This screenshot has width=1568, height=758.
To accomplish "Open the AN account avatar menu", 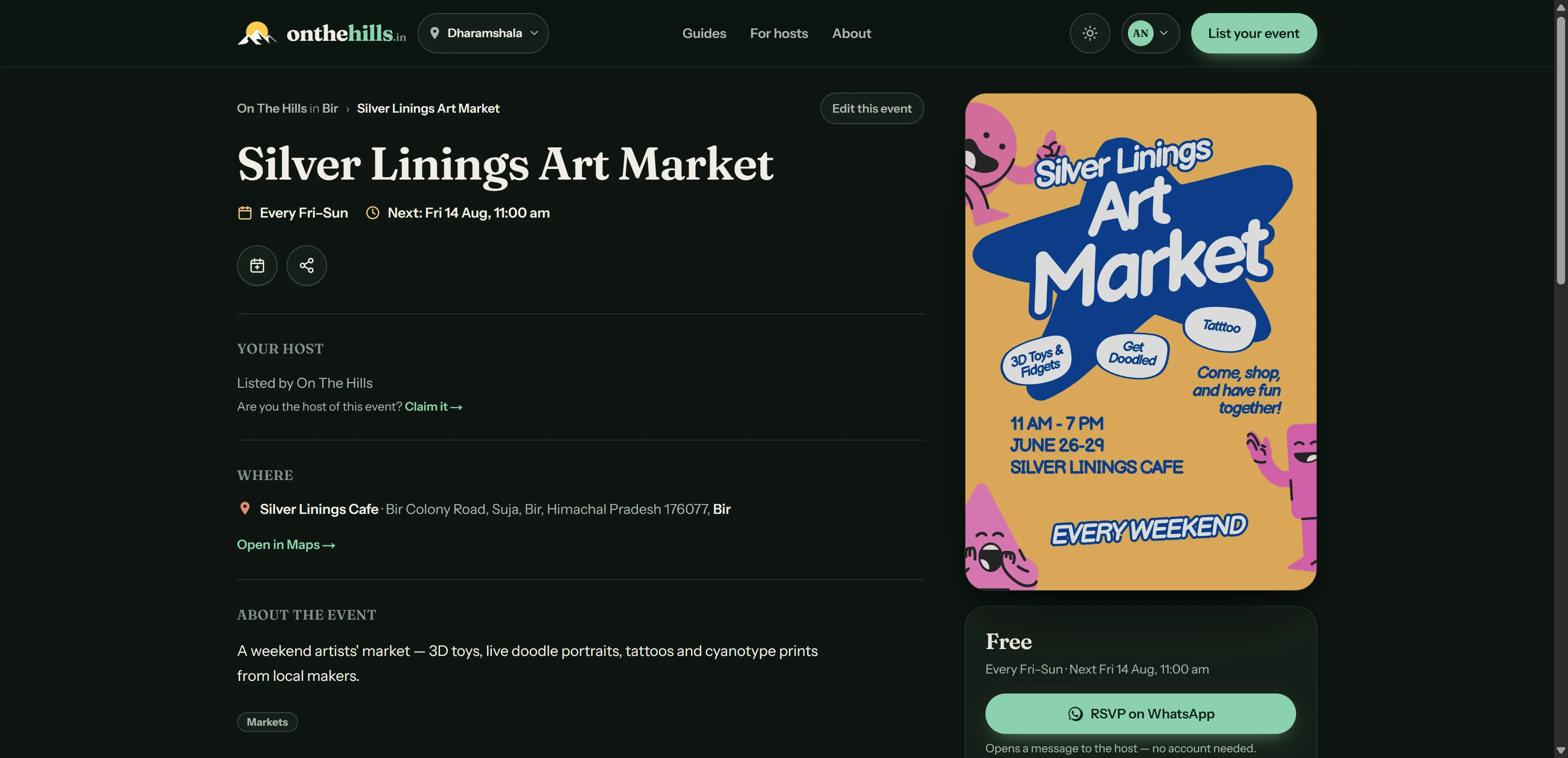I will (x=1150, y=33).
